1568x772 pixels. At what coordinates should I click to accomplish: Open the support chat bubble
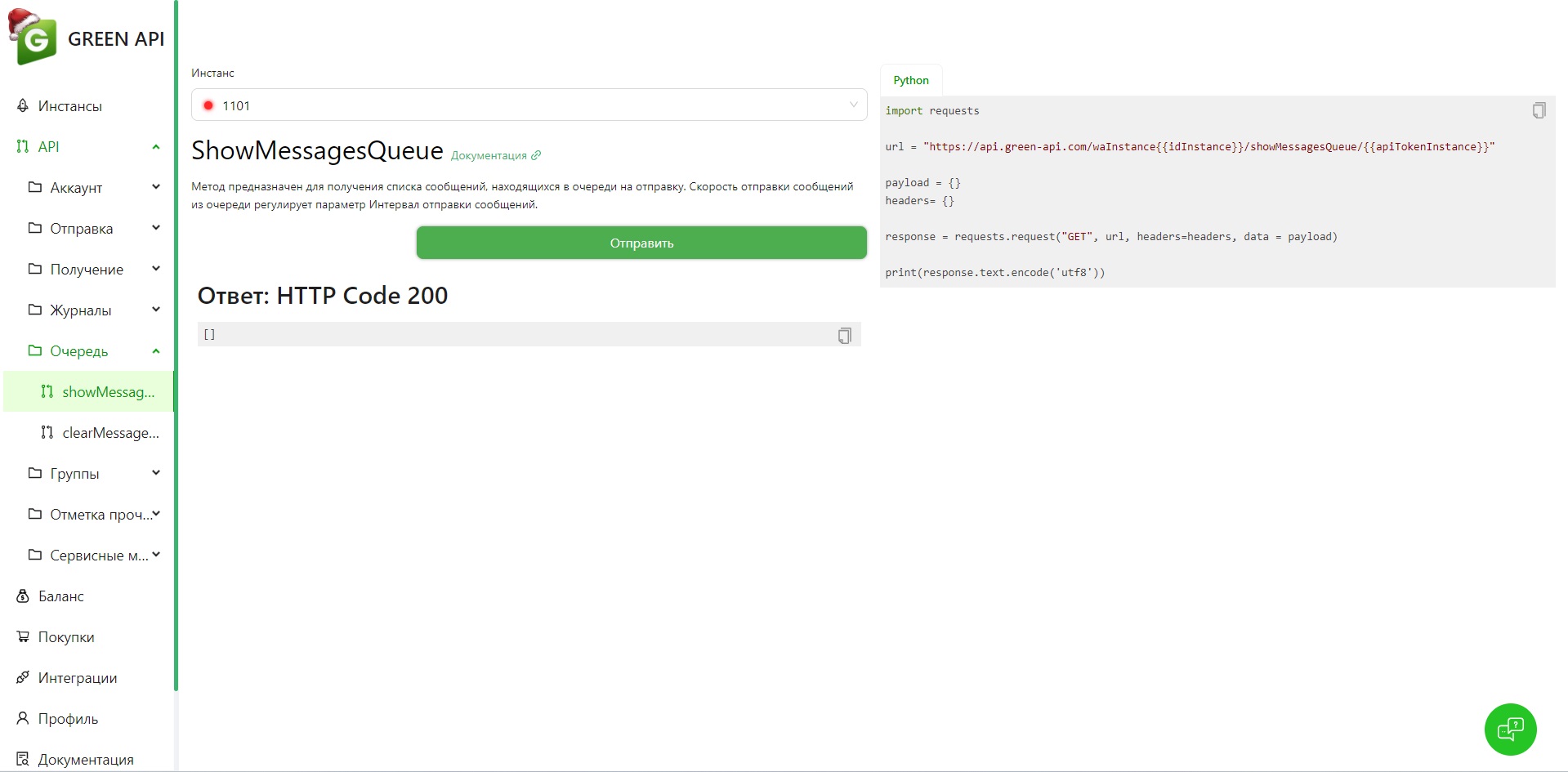pyautogui.click(x=1509, y=729)
